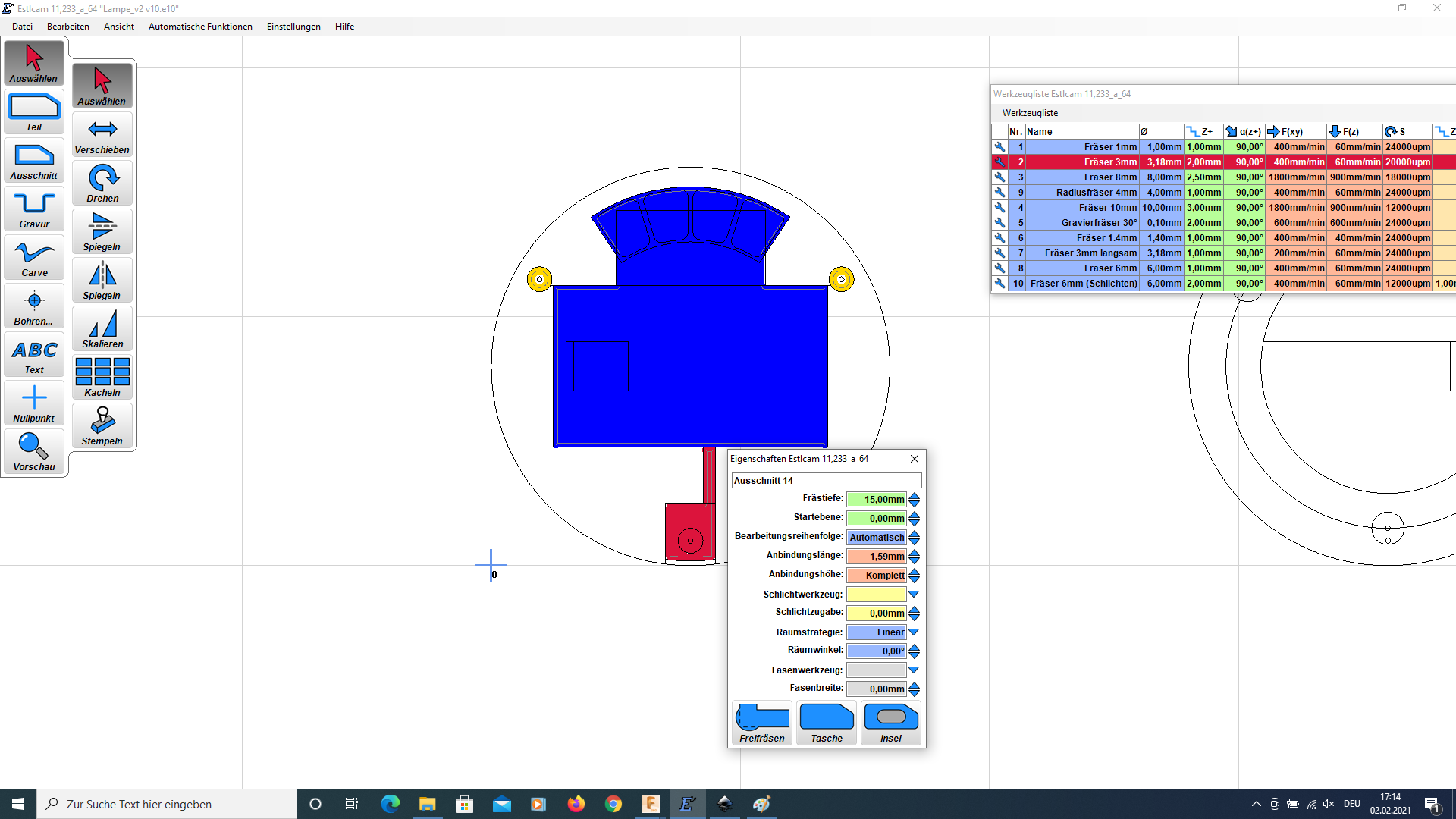Select Fräser 8mm row in tool list

[1109, 177]
